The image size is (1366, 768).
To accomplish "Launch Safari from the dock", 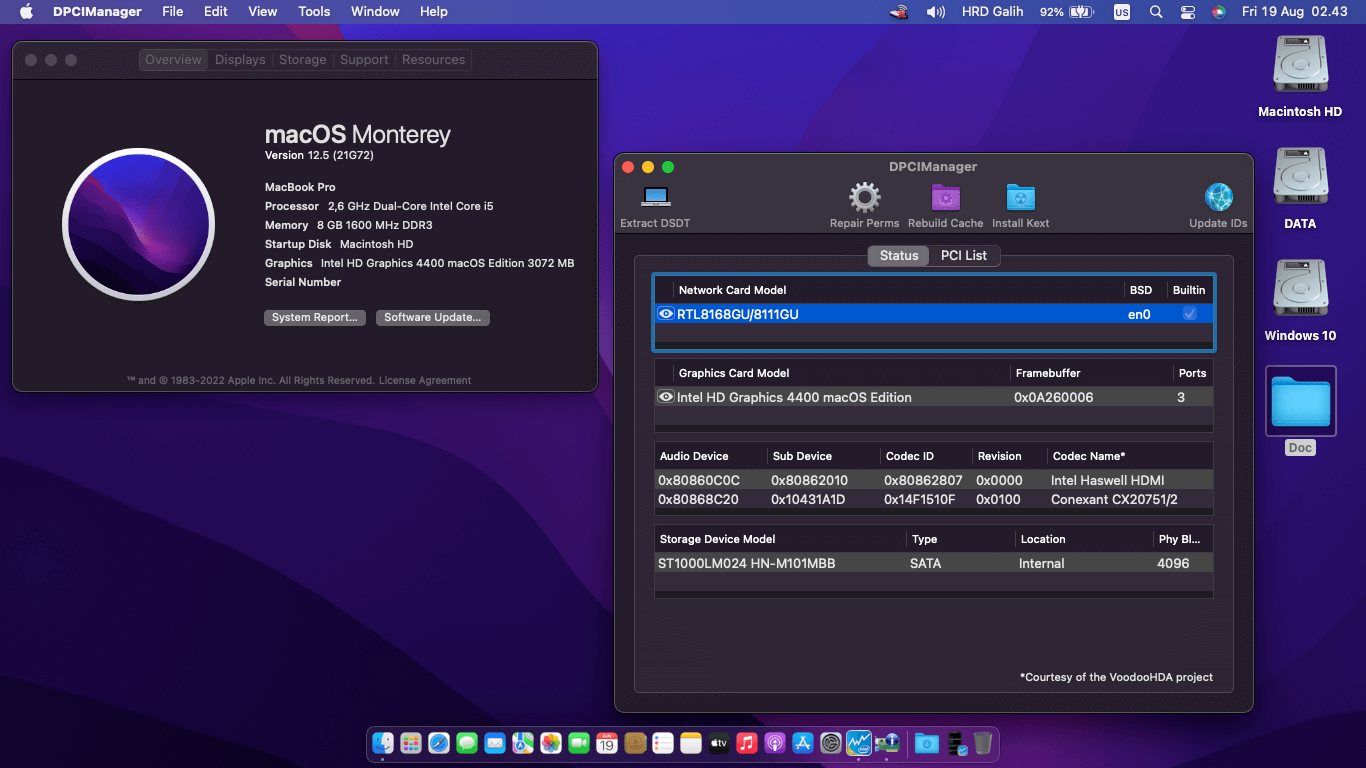I will point(439,743).
